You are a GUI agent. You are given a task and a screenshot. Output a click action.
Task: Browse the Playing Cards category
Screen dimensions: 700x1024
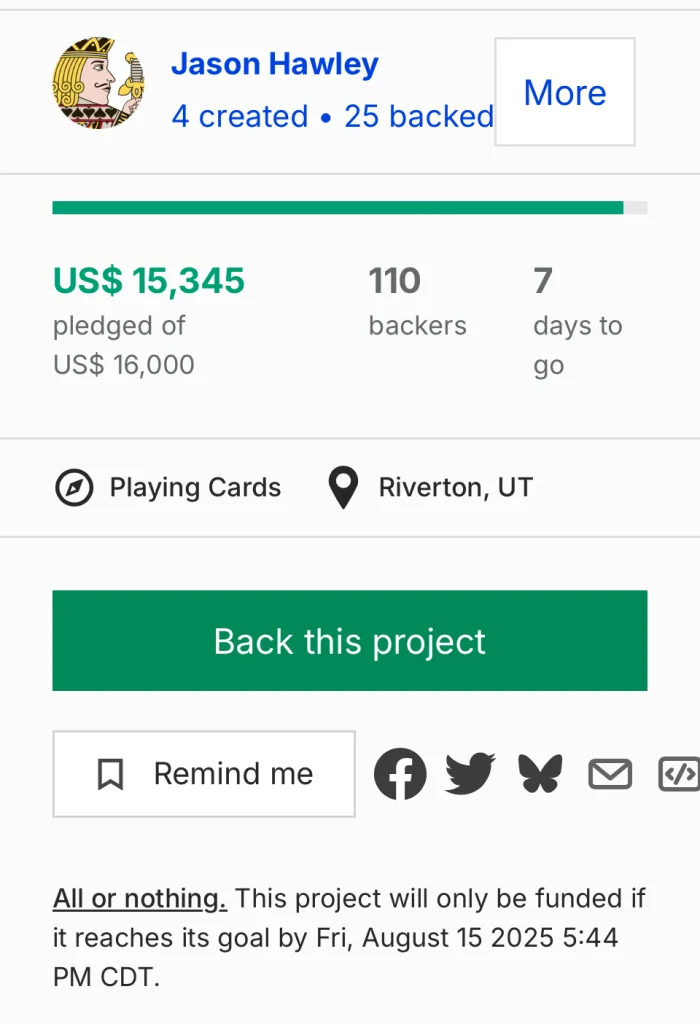[x=195, y=488]
